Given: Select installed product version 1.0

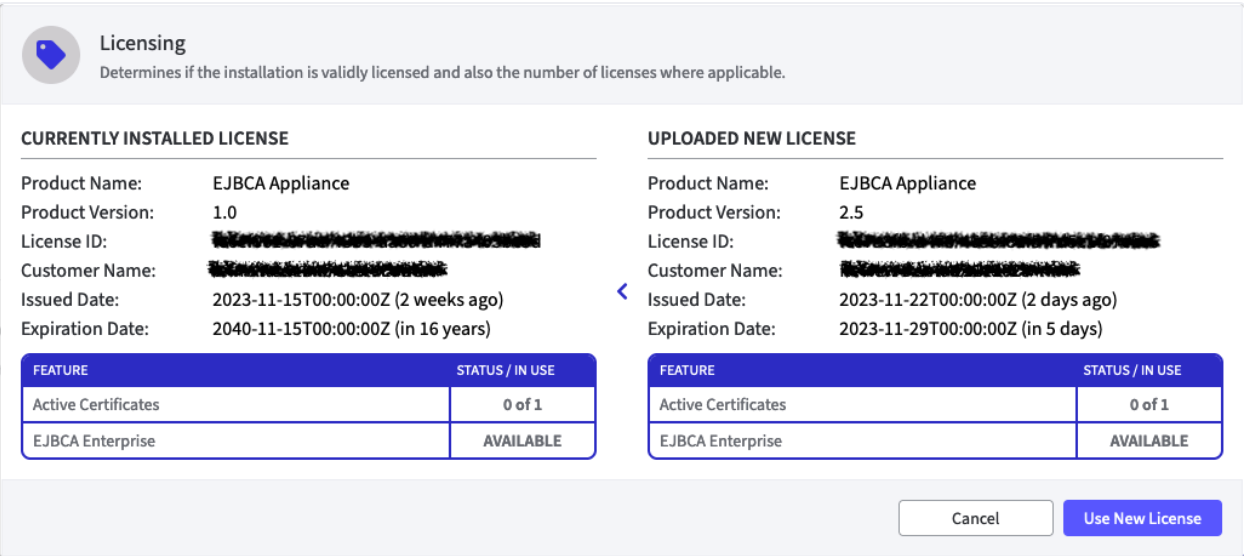Looking at the screenshot, I should (x=225, y=212).
